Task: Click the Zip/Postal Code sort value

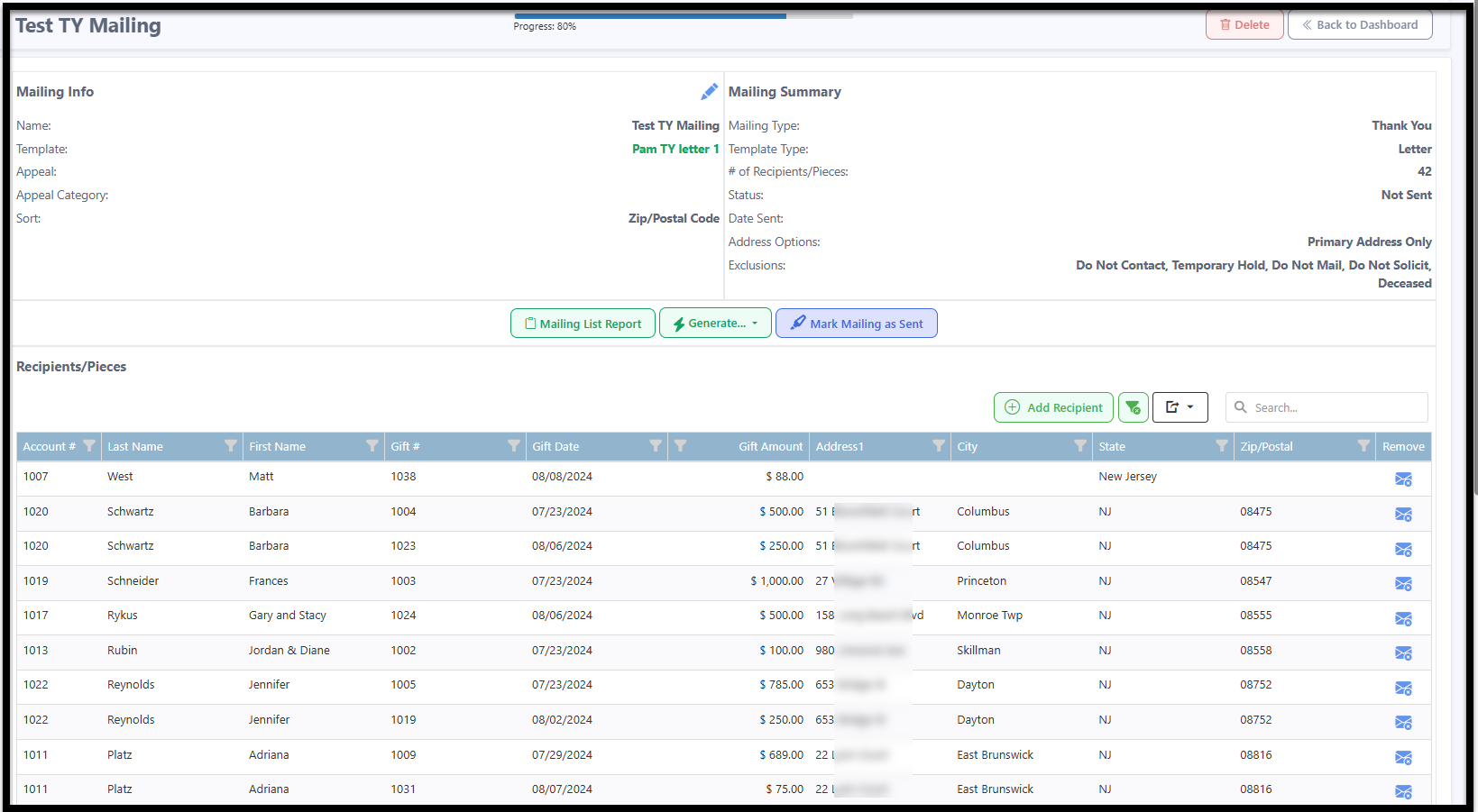Action: (x=674, y=218)
